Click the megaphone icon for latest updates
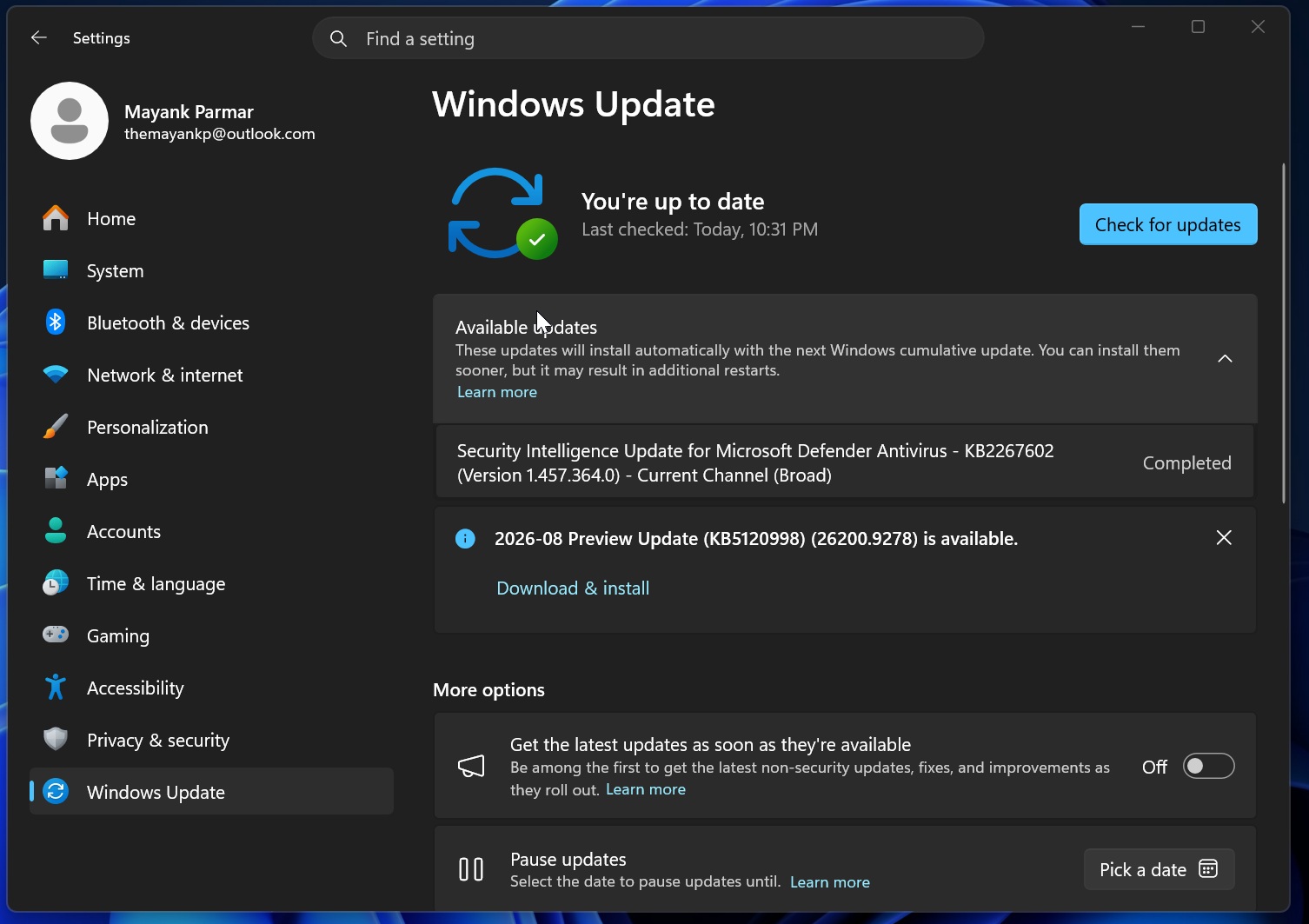This screenshot has height=924, width=1309. pyautogui.click(x=471, y=767)
